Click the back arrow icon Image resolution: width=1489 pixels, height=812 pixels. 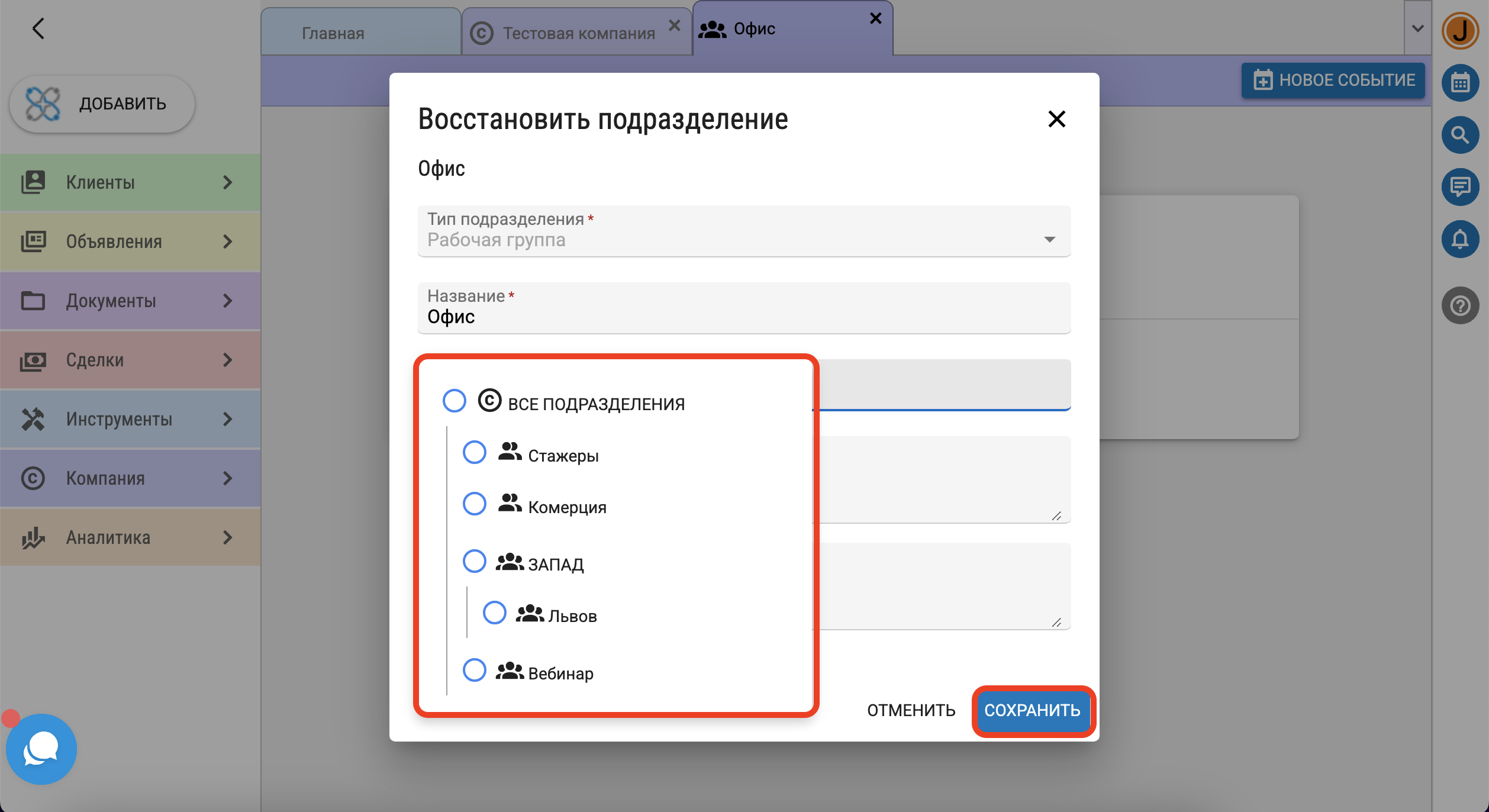(x=38, y=28)
